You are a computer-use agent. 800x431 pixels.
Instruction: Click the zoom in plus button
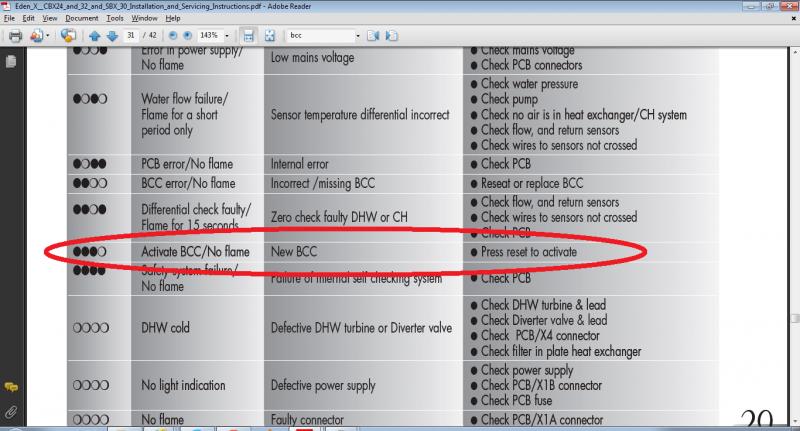click(x=189, y=35)
